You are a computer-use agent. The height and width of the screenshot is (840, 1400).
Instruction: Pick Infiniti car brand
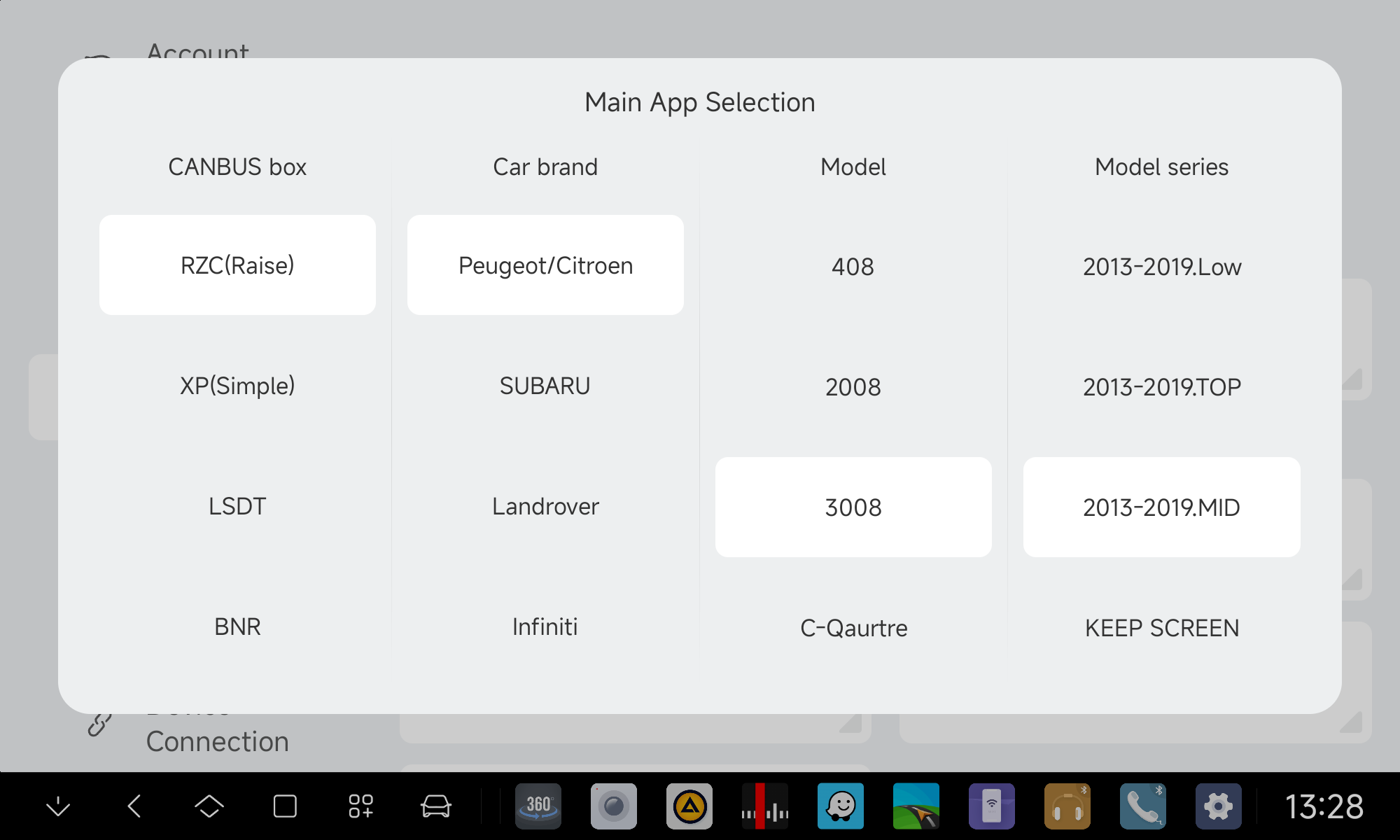click(545, 626)
